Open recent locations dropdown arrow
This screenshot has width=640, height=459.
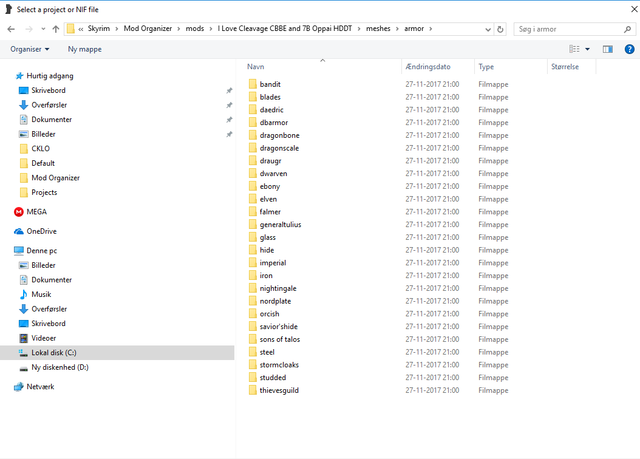point(43,29)
